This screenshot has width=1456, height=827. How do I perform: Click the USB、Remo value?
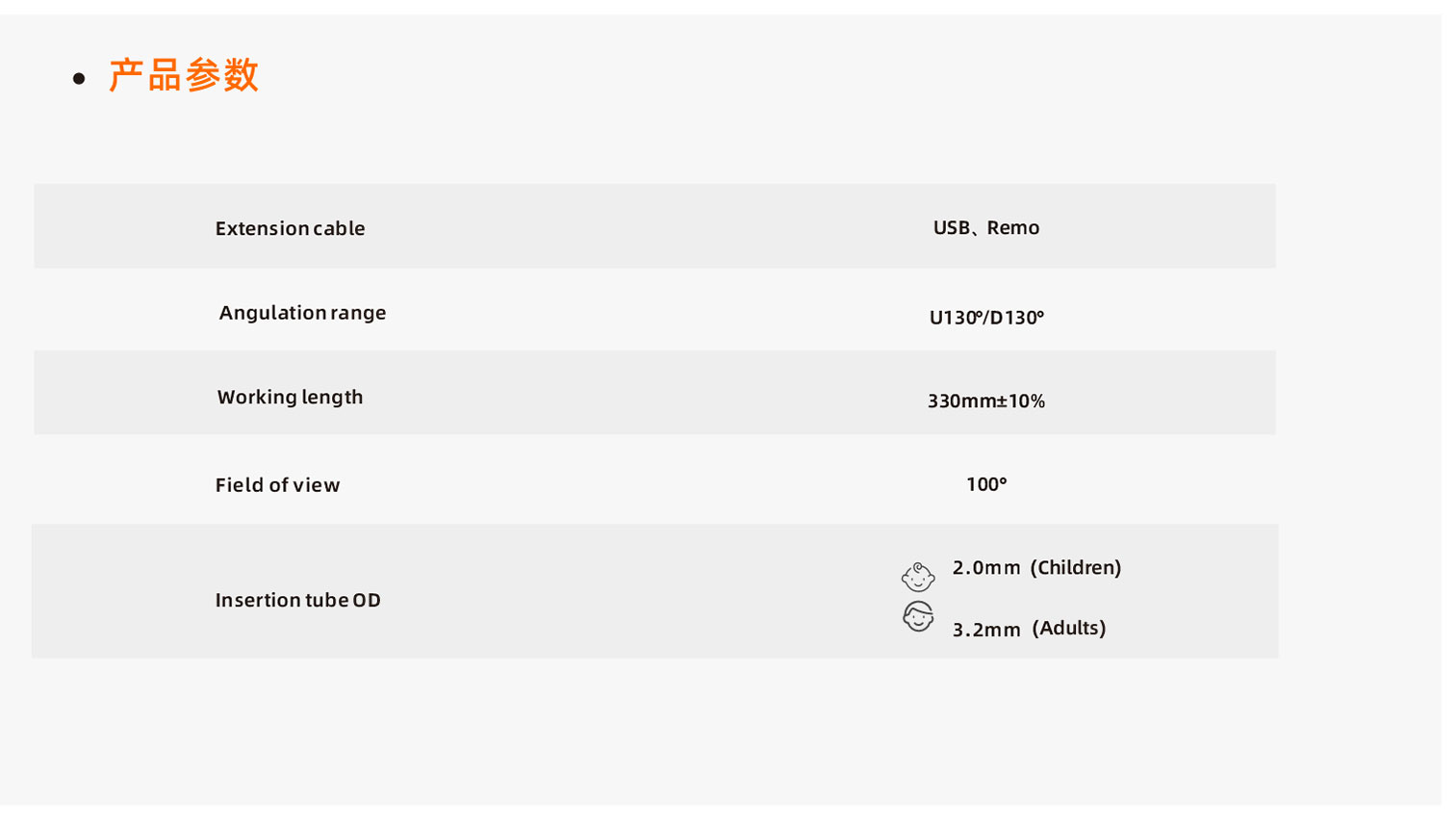pyautogui.click(x=986, y=227)
